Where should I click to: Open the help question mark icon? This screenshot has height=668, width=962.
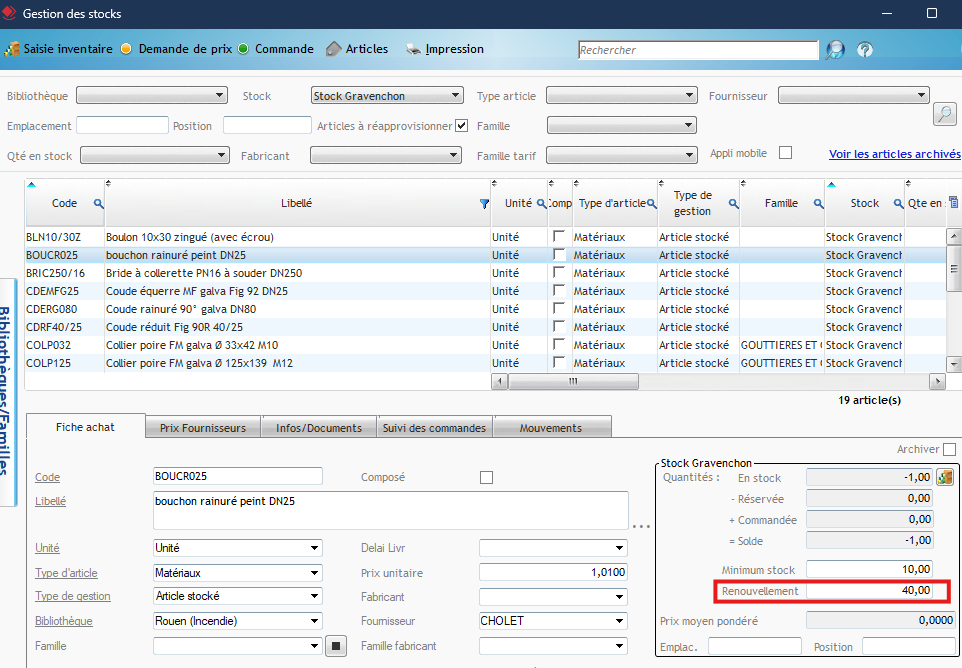point(865,50)
